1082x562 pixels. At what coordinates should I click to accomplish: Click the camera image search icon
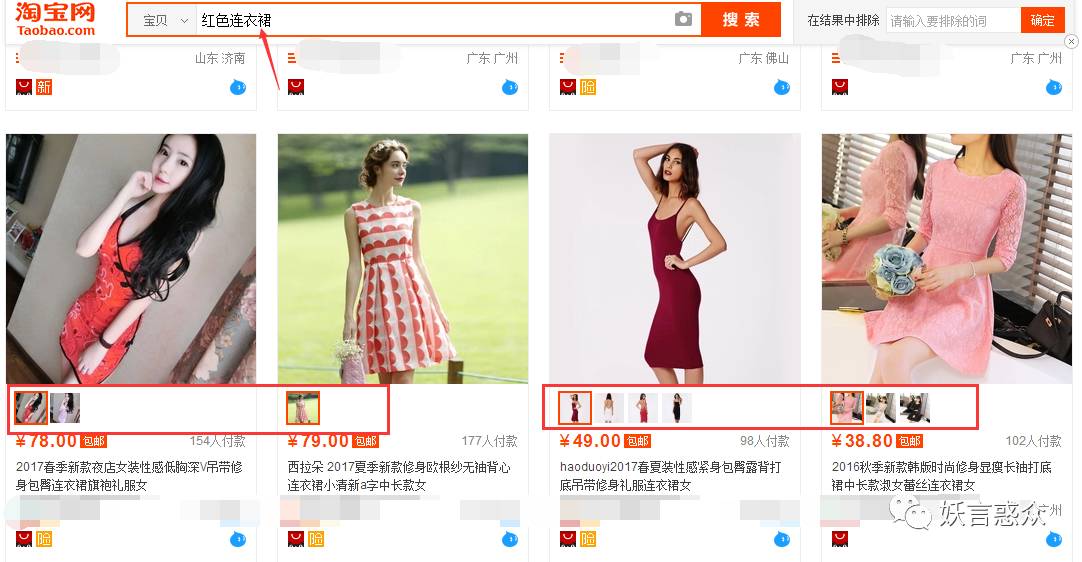click(683, 20)
